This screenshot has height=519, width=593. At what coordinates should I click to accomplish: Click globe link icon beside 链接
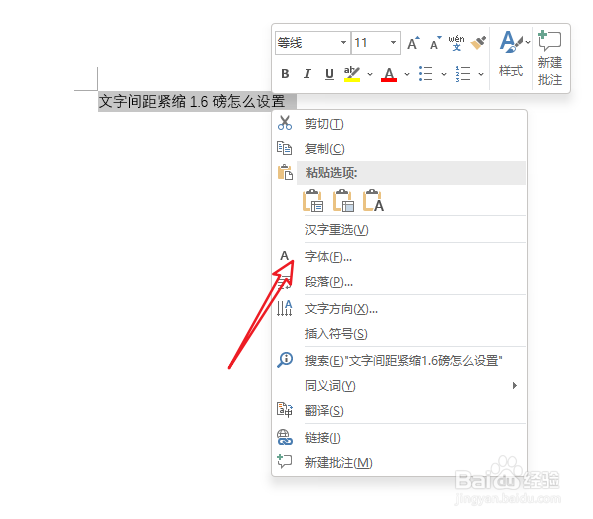(x=285, y=437)
